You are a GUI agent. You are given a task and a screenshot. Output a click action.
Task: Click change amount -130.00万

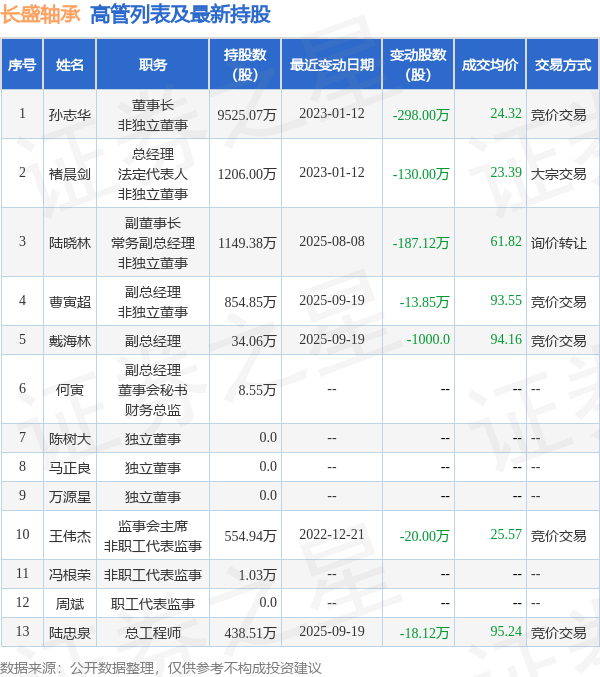click(x=421, y=174)
